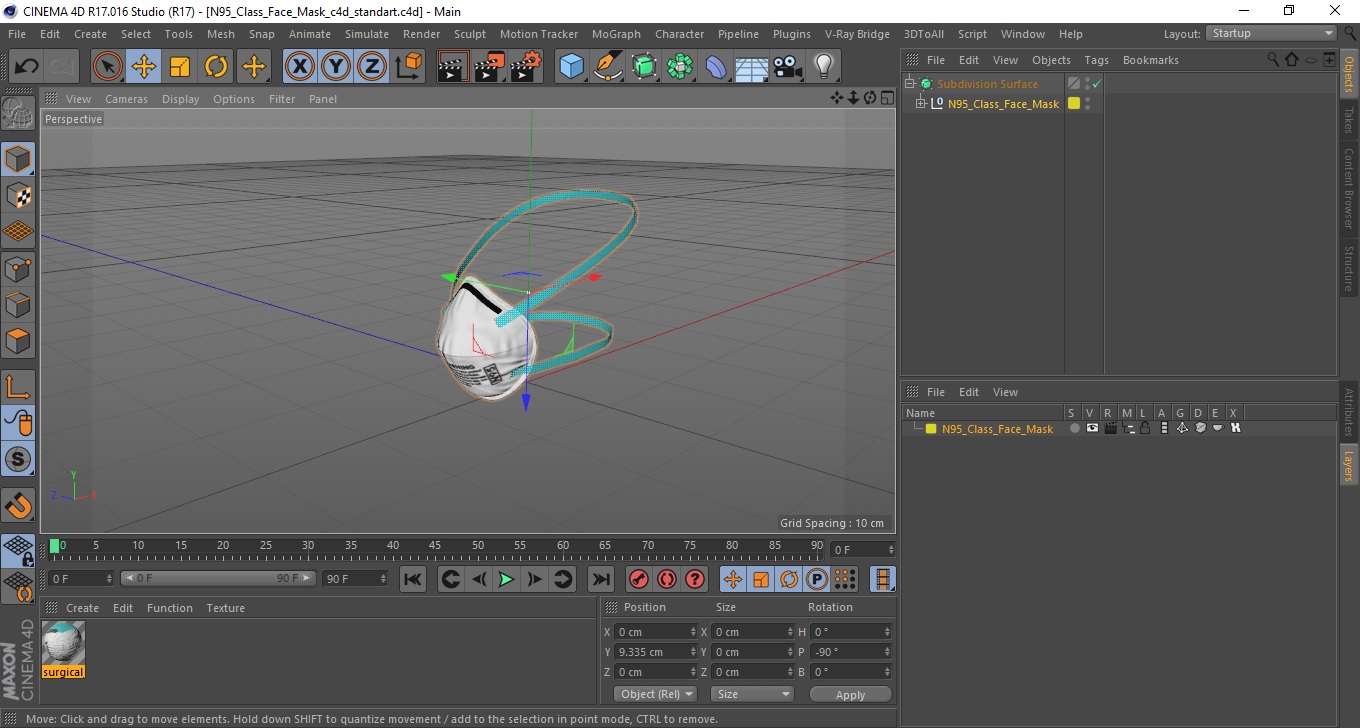Click the Camera object icon

point(788,67)
